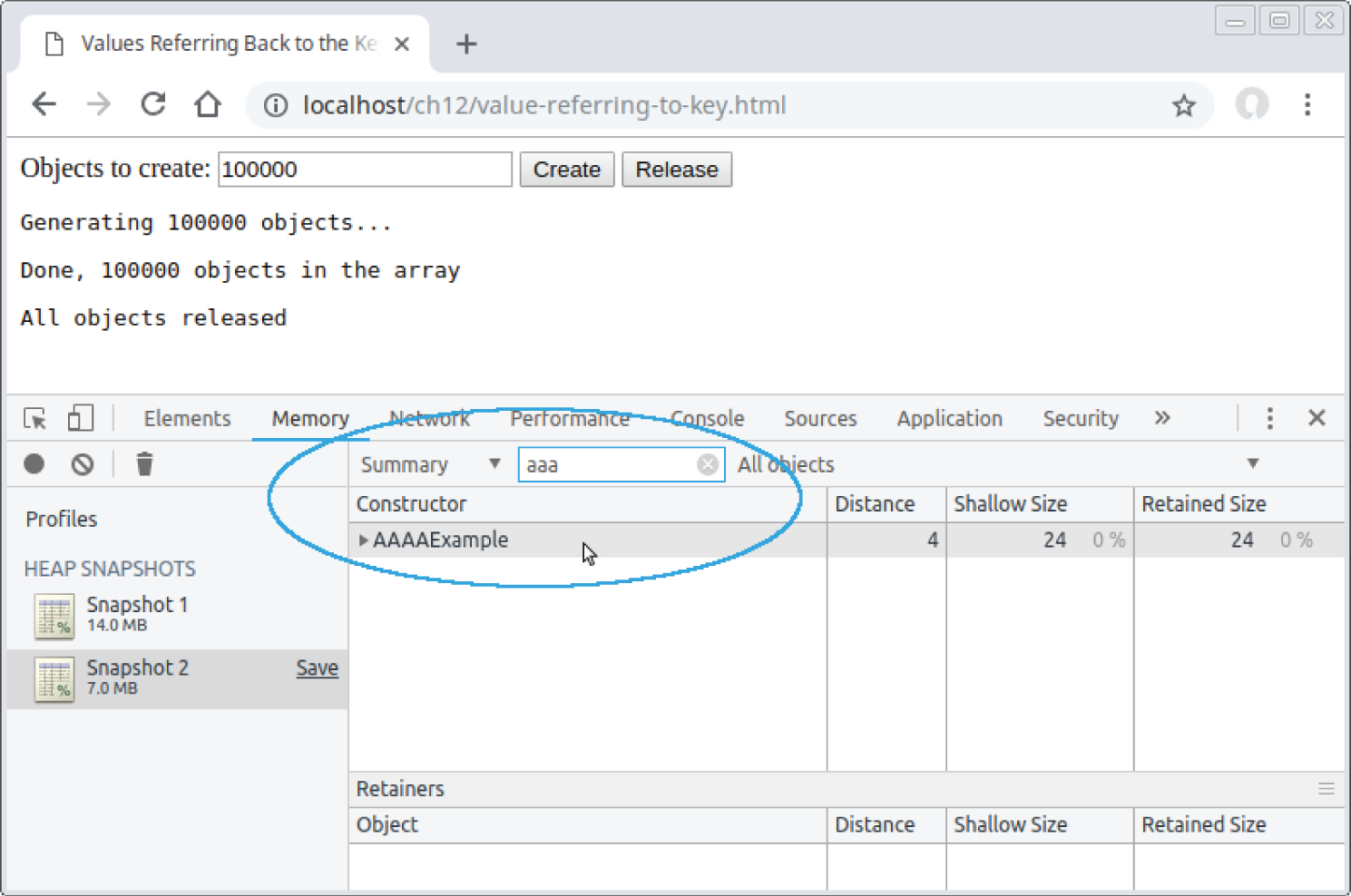Clear all profiles with the block icon
The height and width of the screenshot is (896, 1351).
coord(83,463)
